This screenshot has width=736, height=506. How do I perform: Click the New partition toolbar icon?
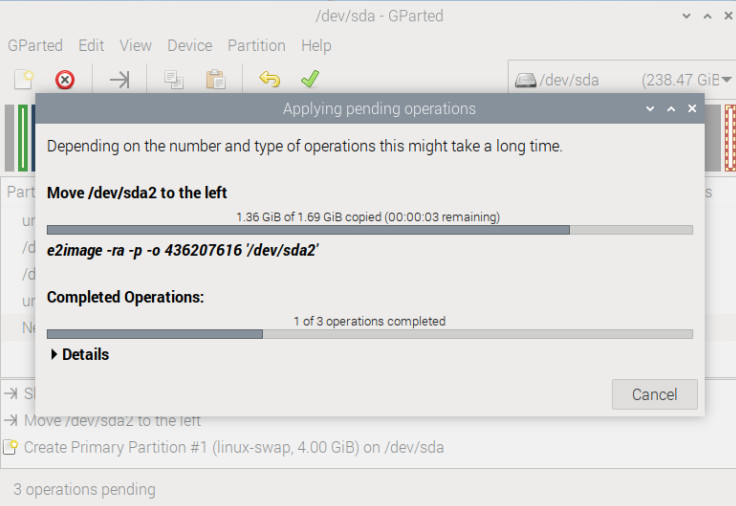pyautogui.click(x=24, y=79)
